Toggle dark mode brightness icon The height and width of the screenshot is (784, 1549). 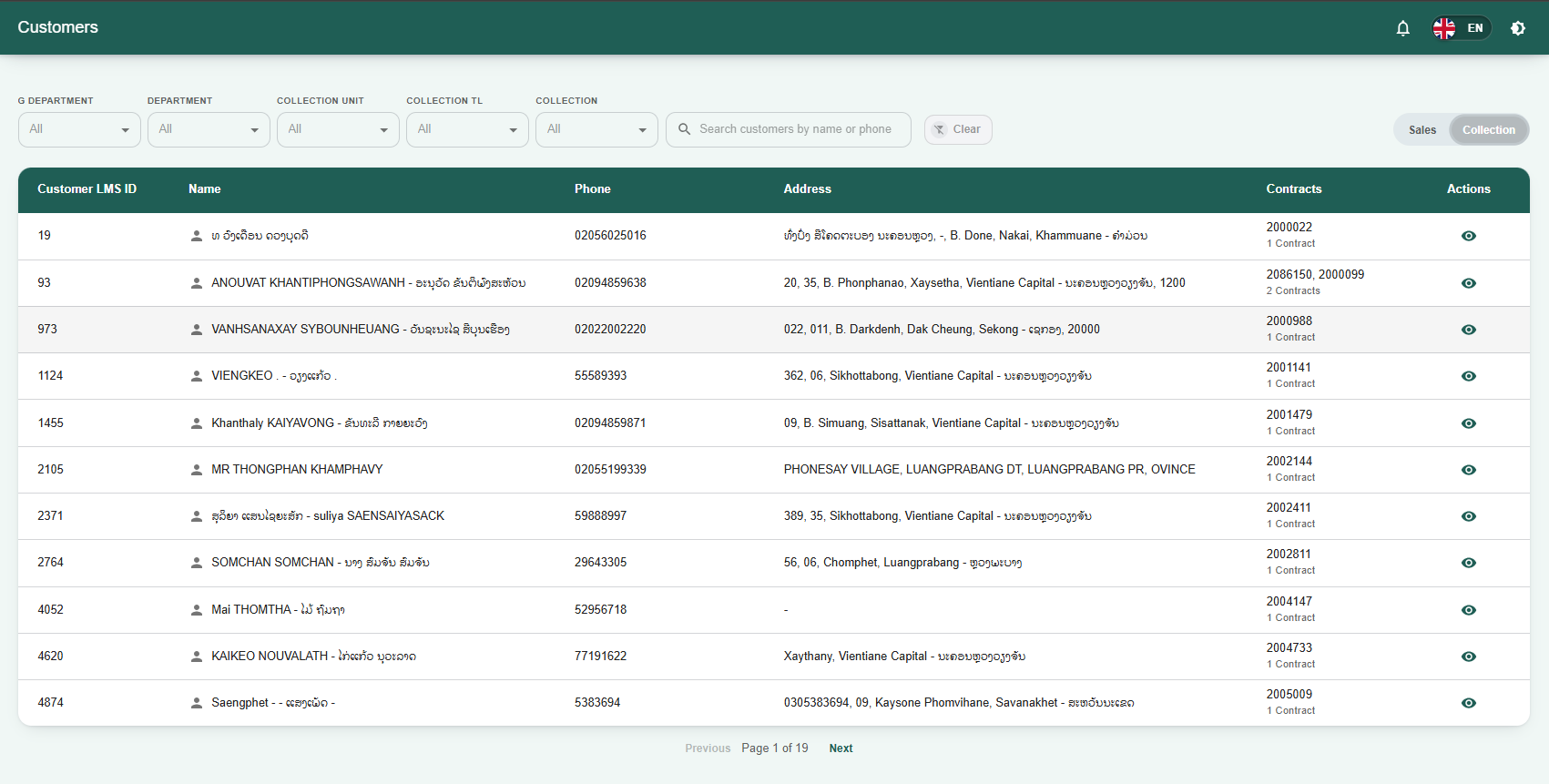(x=1518, y=28)
